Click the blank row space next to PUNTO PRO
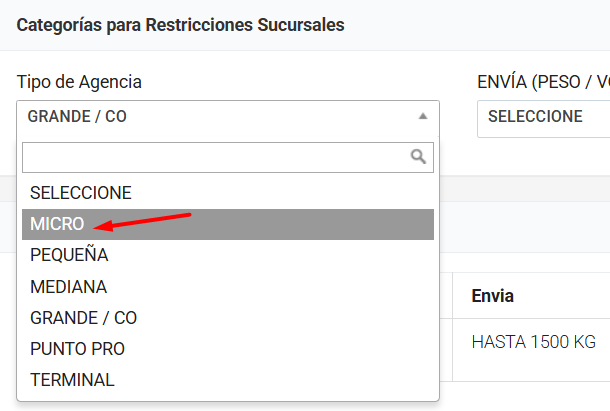The width and height of the screenshot is (610, 411). pyautogui.click(x=279, y=349)
